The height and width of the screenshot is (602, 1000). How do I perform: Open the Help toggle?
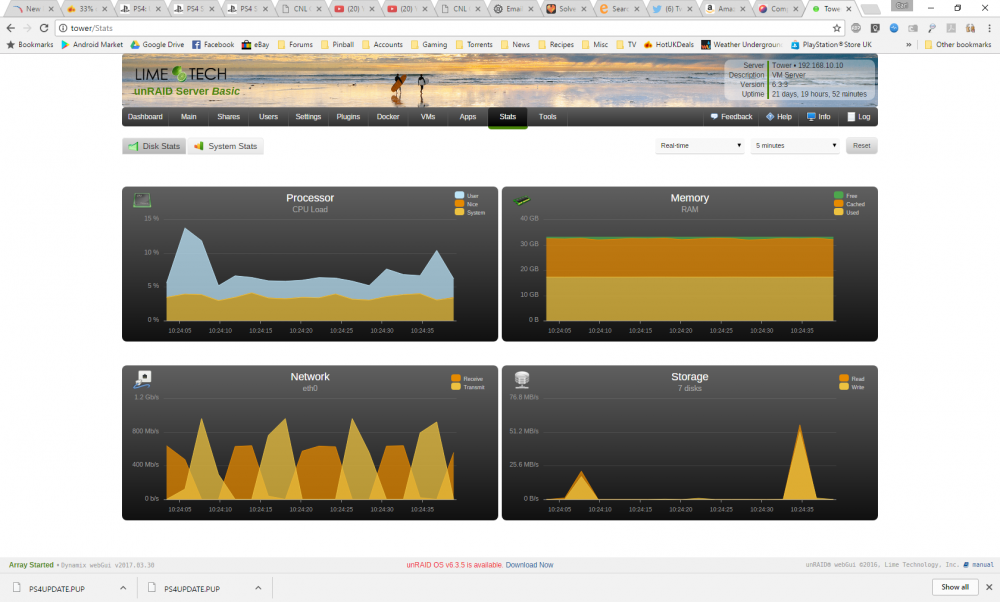779,117
